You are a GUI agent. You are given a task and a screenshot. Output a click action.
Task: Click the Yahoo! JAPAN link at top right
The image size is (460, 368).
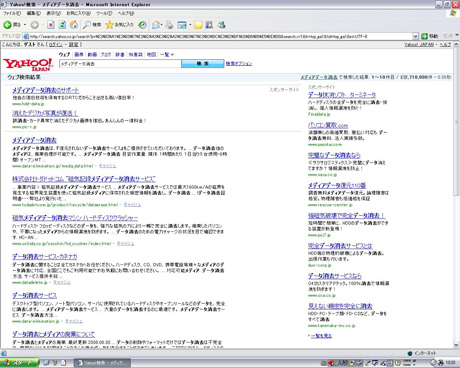(419, 45)
